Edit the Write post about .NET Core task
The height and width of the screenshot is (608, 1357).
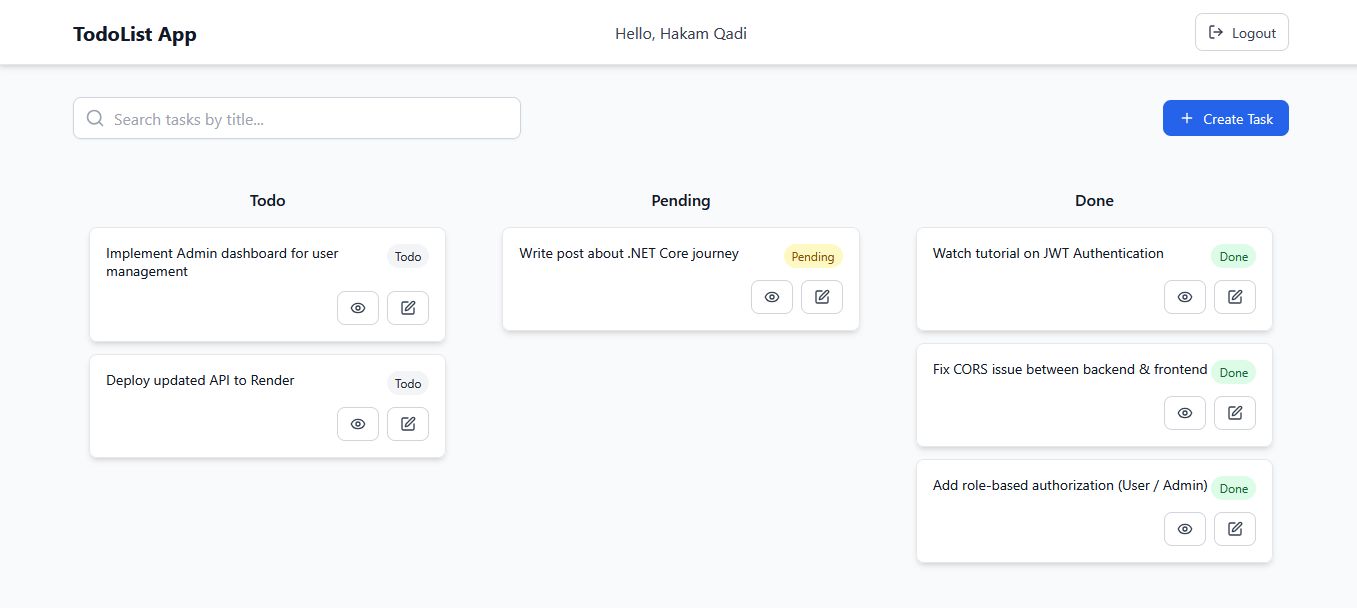pos(822,297)
